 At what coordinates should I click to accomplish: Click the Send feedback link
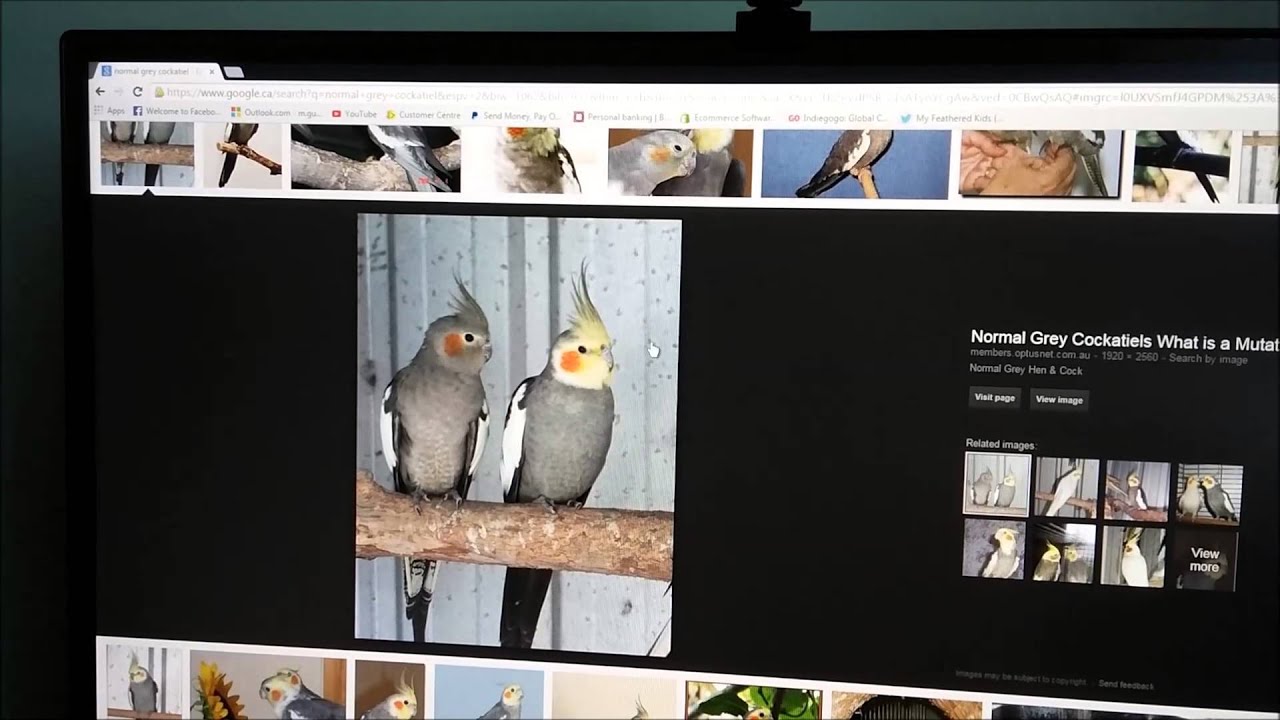1126,685
